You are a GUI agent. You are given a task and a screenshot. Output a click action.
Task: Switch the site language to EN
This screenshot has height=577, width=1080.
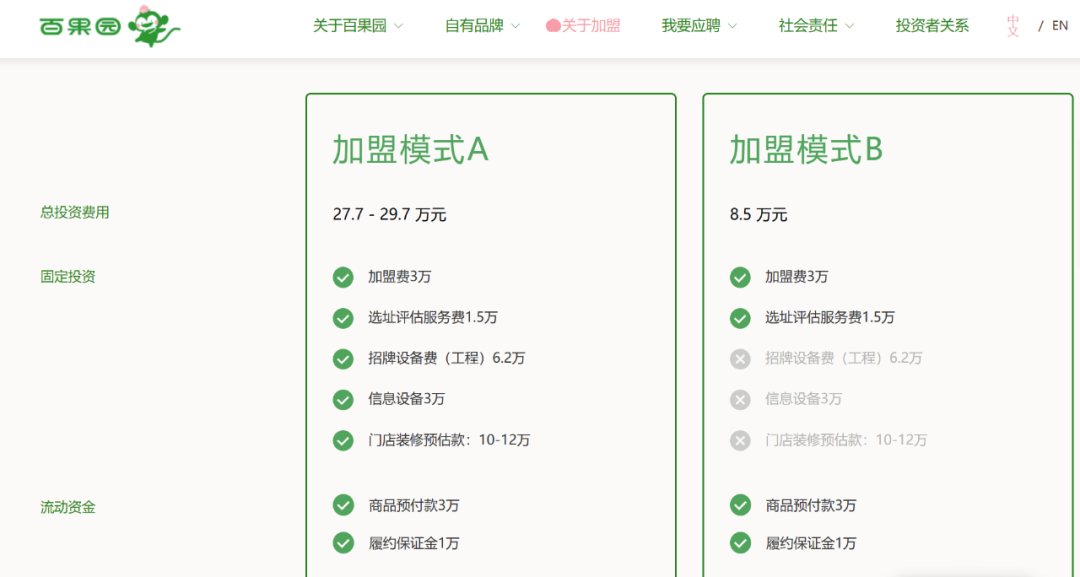tap(1059, 25)
